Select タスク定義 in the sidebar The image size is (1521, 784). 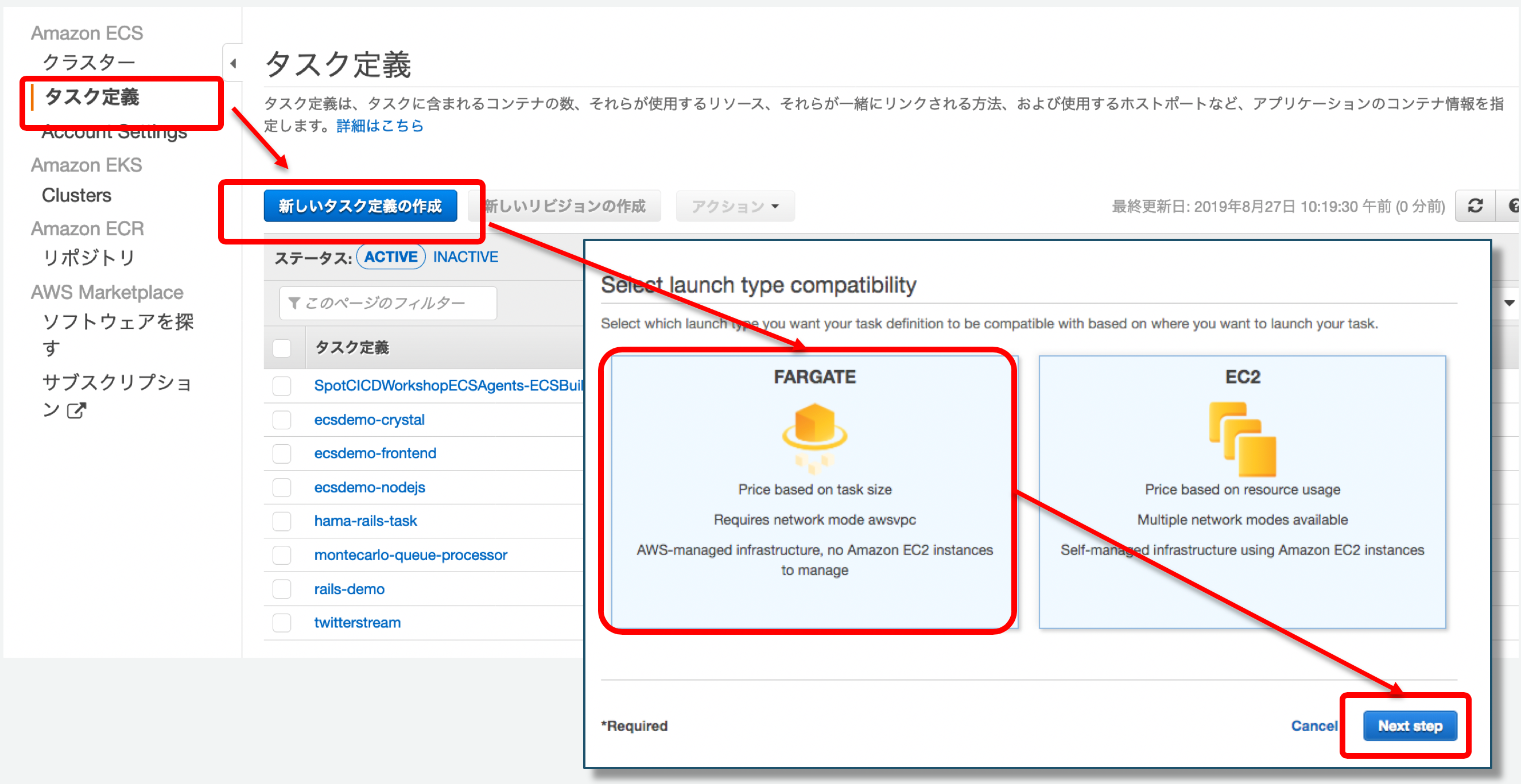pos(92,97)
